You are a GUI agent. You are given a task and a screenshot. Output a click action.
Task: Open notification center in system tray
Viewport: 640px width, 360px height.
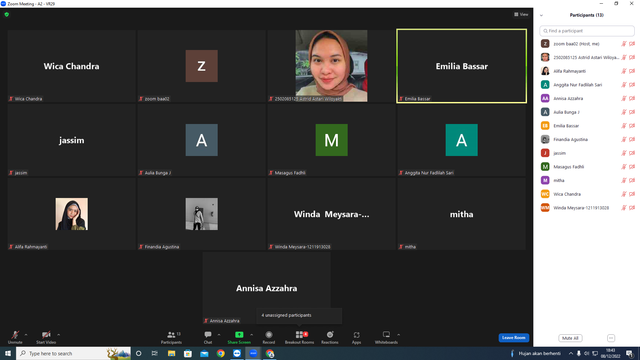point(630,353)
